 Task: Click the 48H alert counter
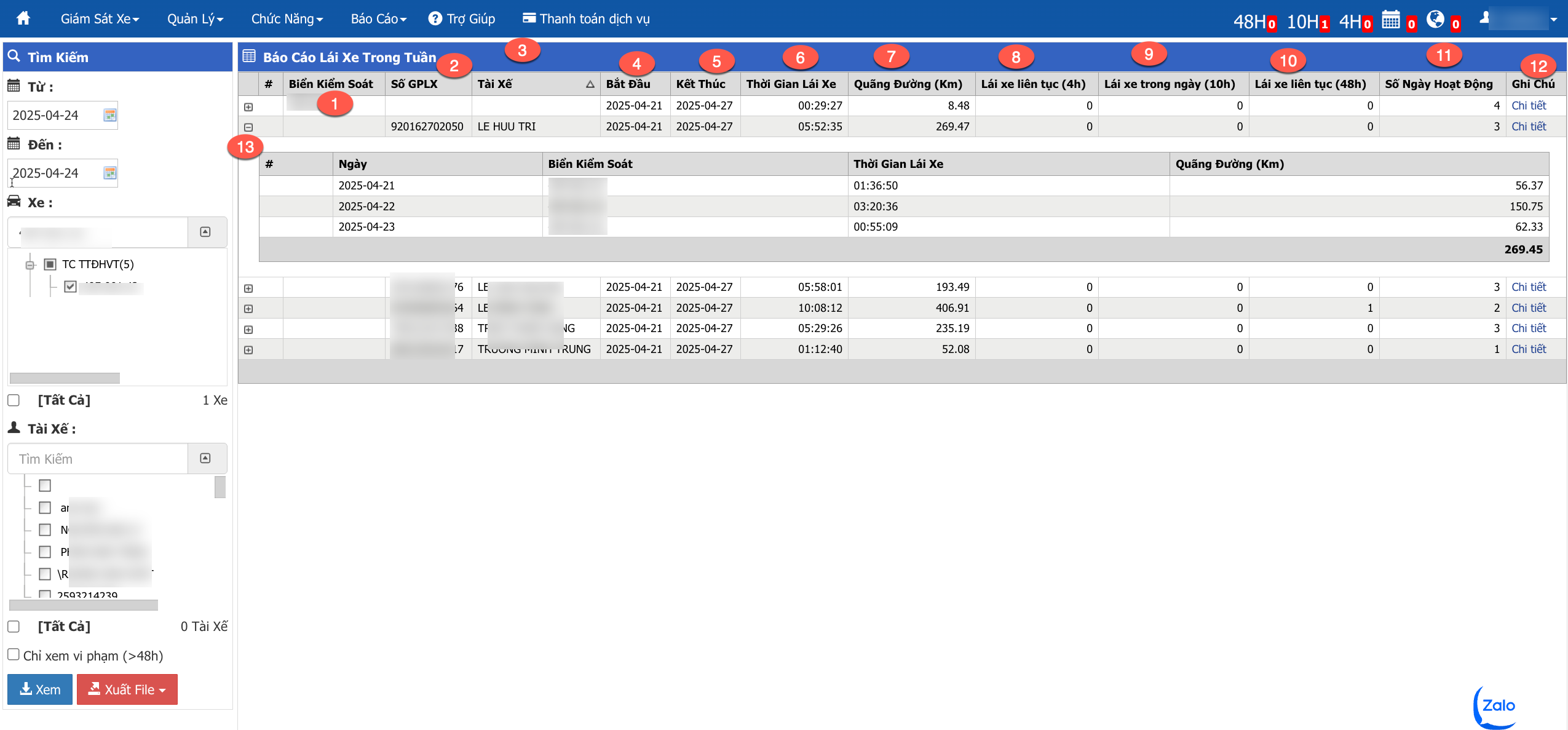1254,22
